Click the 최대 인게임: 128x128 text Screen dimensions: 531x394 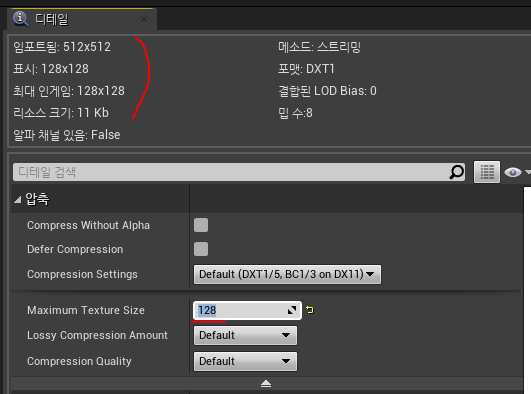(x=69, y=91)
